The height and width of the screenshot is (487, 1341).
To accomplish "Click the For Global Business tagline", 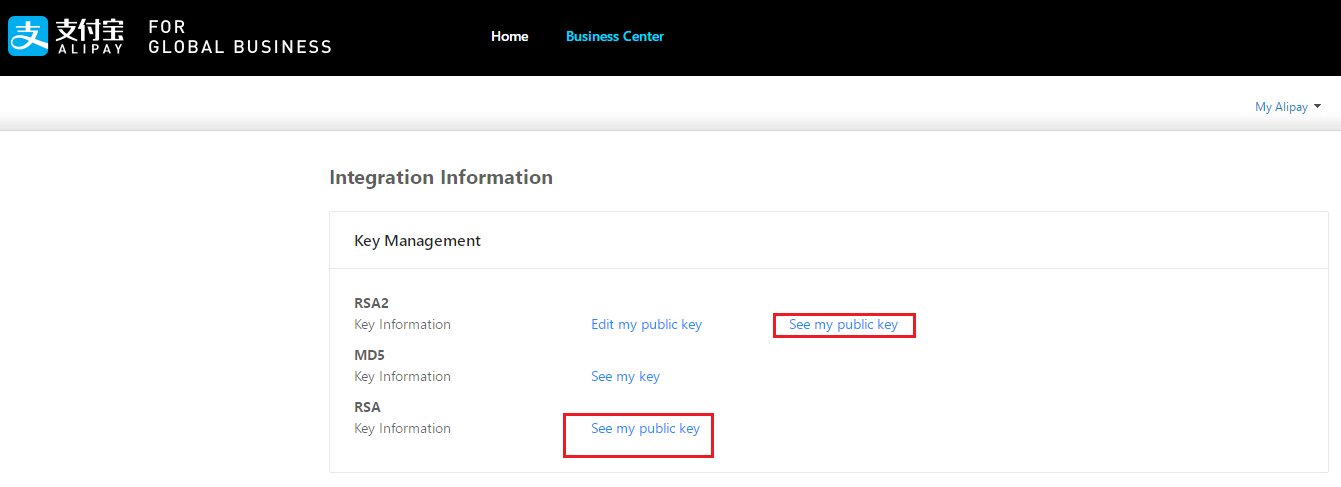I will 239,37.
